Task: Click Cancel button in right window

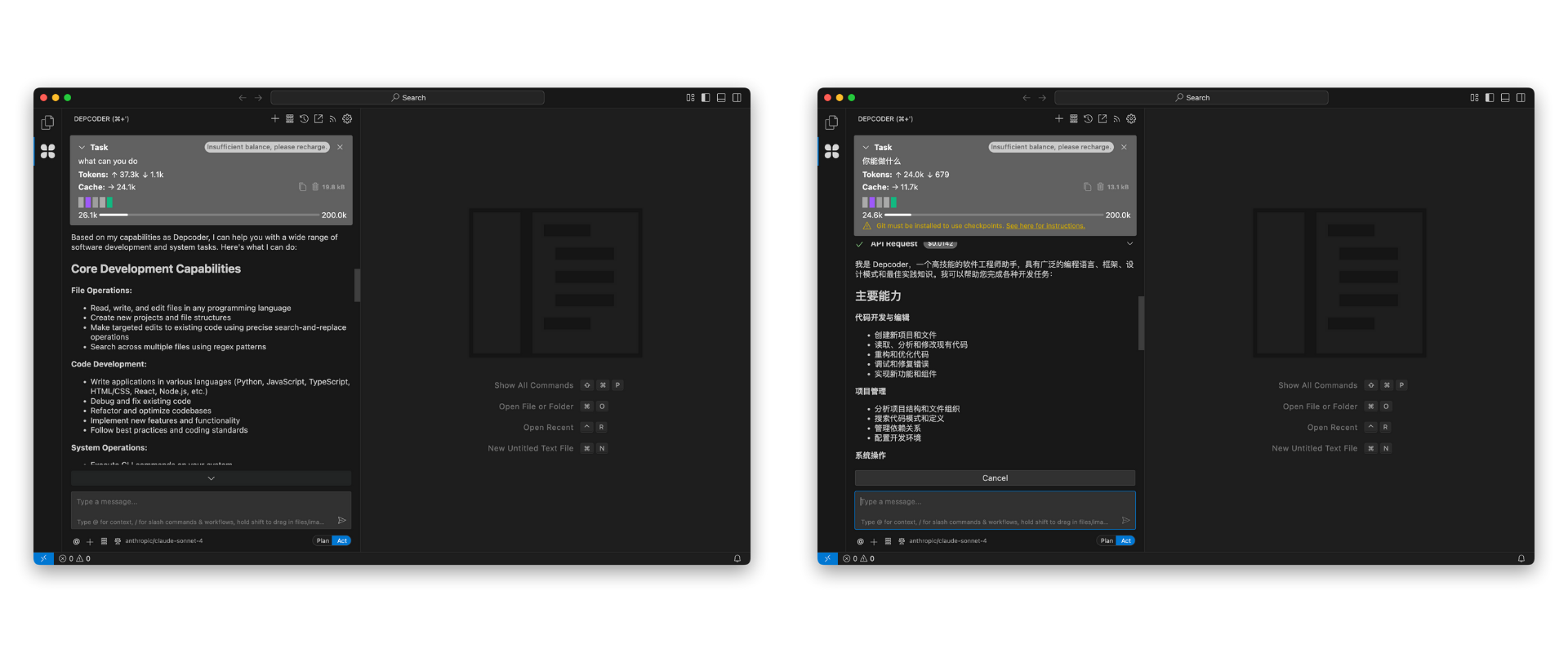Action: click(995, 478)
